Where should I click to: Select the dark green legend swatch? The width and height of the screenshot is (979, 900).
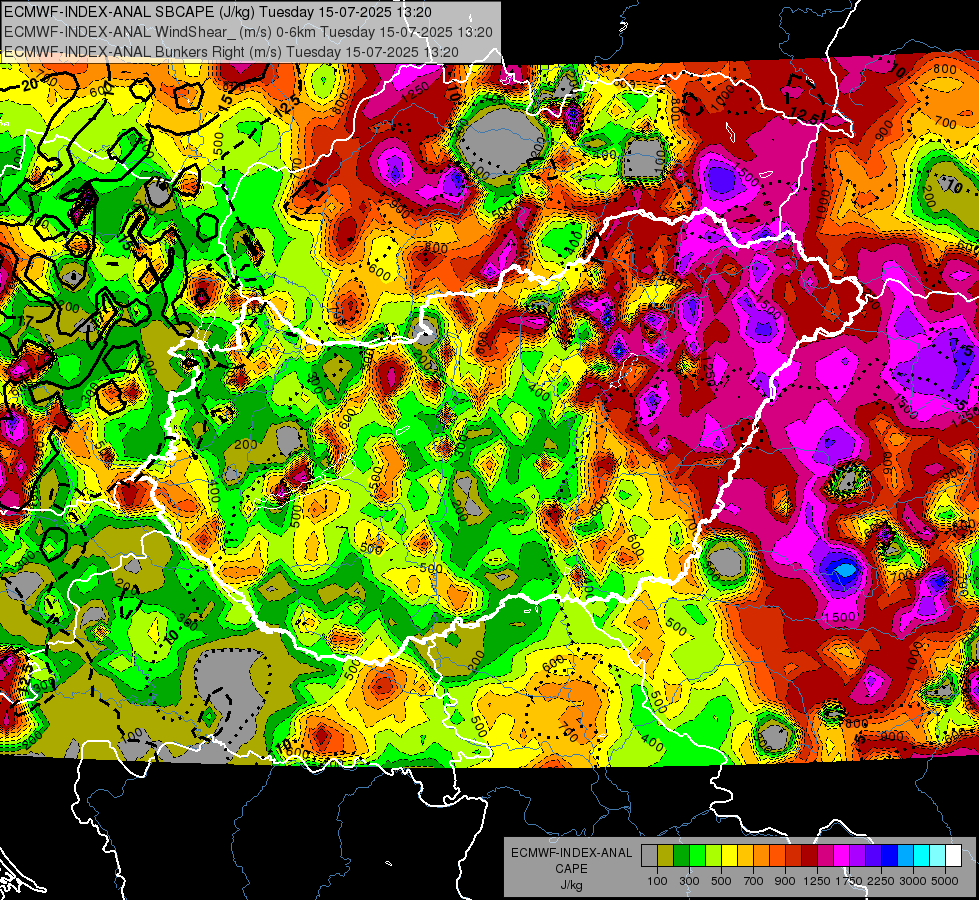pyautogui.click(x=681, y=855)
